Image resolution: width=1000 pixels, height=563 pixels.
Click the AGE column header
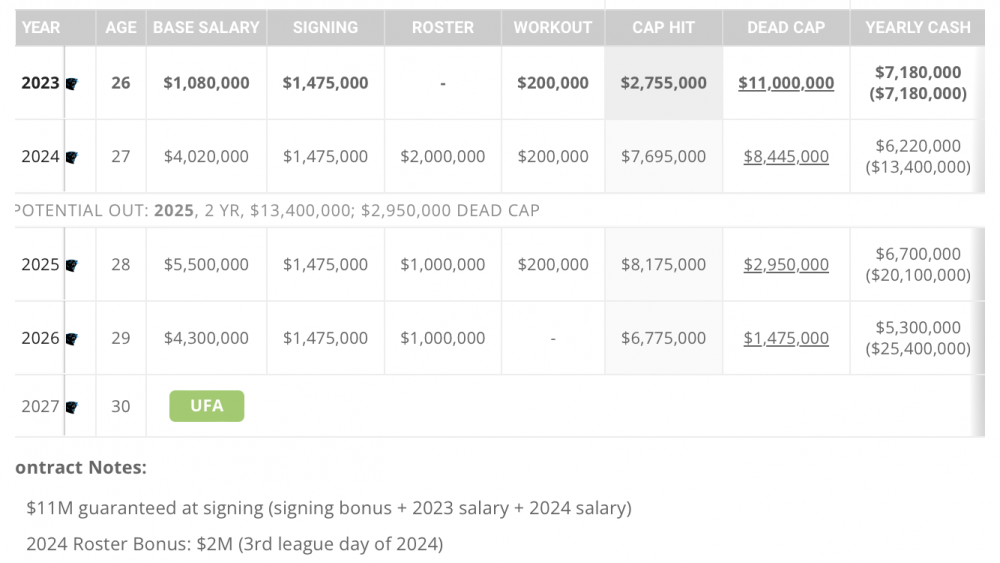pyautogui.click(x=121, y=27)
